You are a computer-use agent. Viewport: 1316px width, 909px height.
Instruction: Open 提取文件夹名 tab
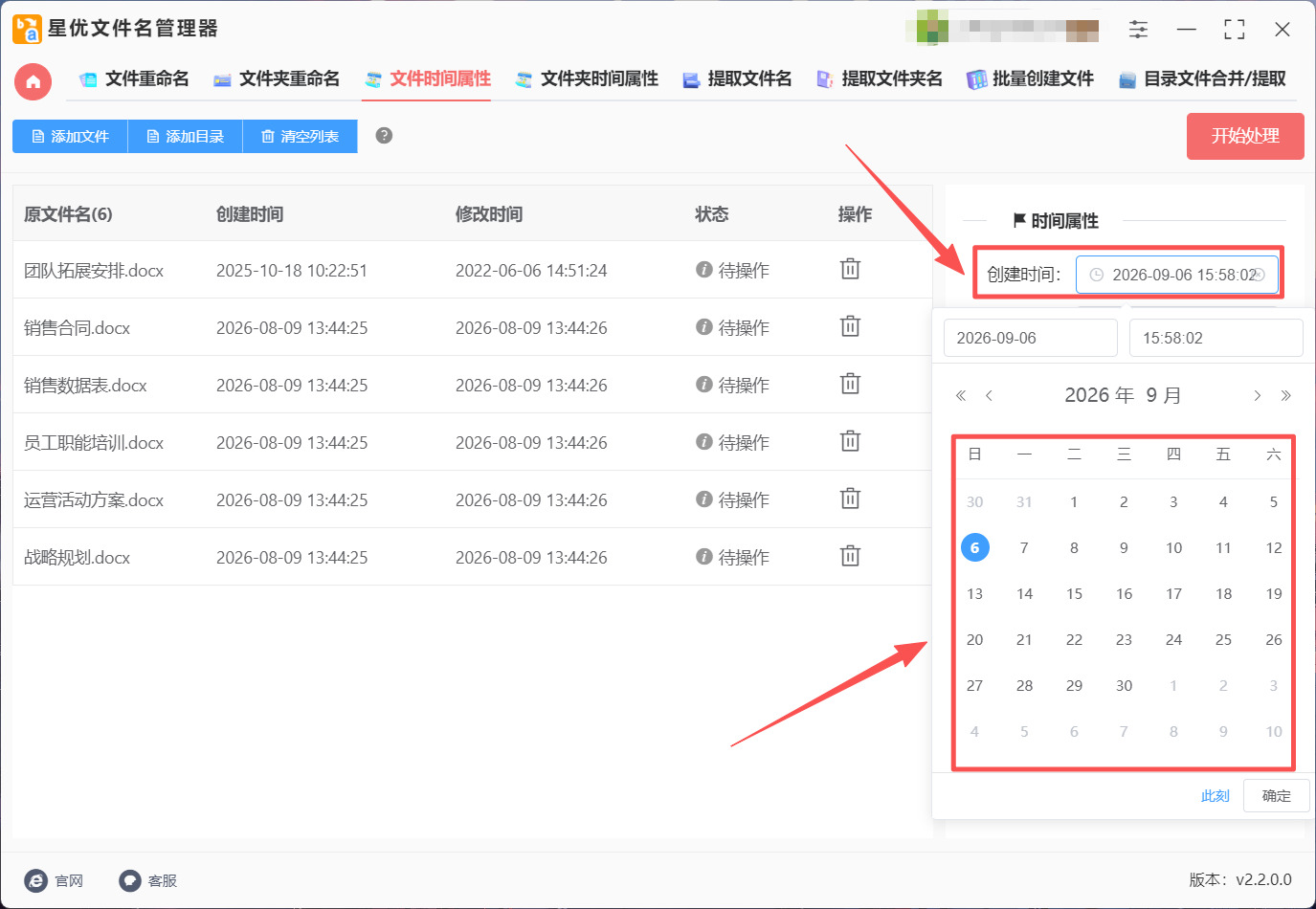tap(880, 78)
